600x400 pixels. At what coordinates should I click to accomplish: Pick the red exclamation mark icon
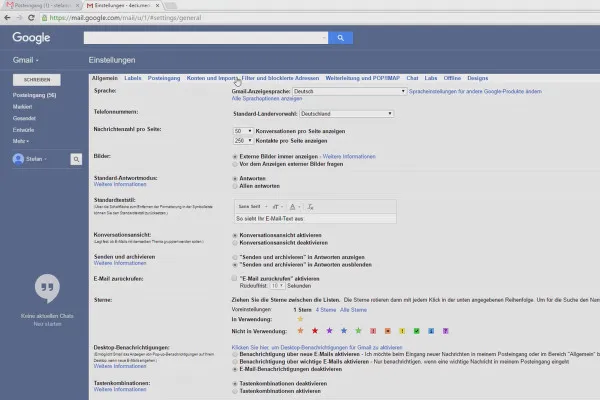point(373,331)
